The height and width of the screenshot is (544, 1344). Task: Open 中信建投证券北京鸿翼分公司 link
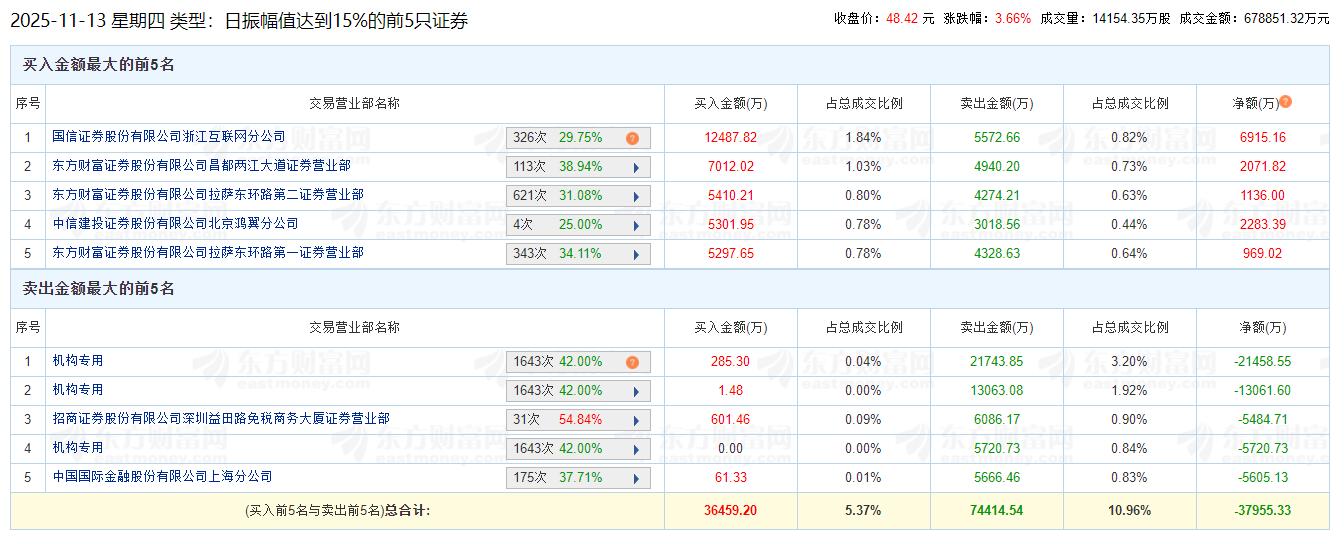pyautogui.click(x=175, y=224)
